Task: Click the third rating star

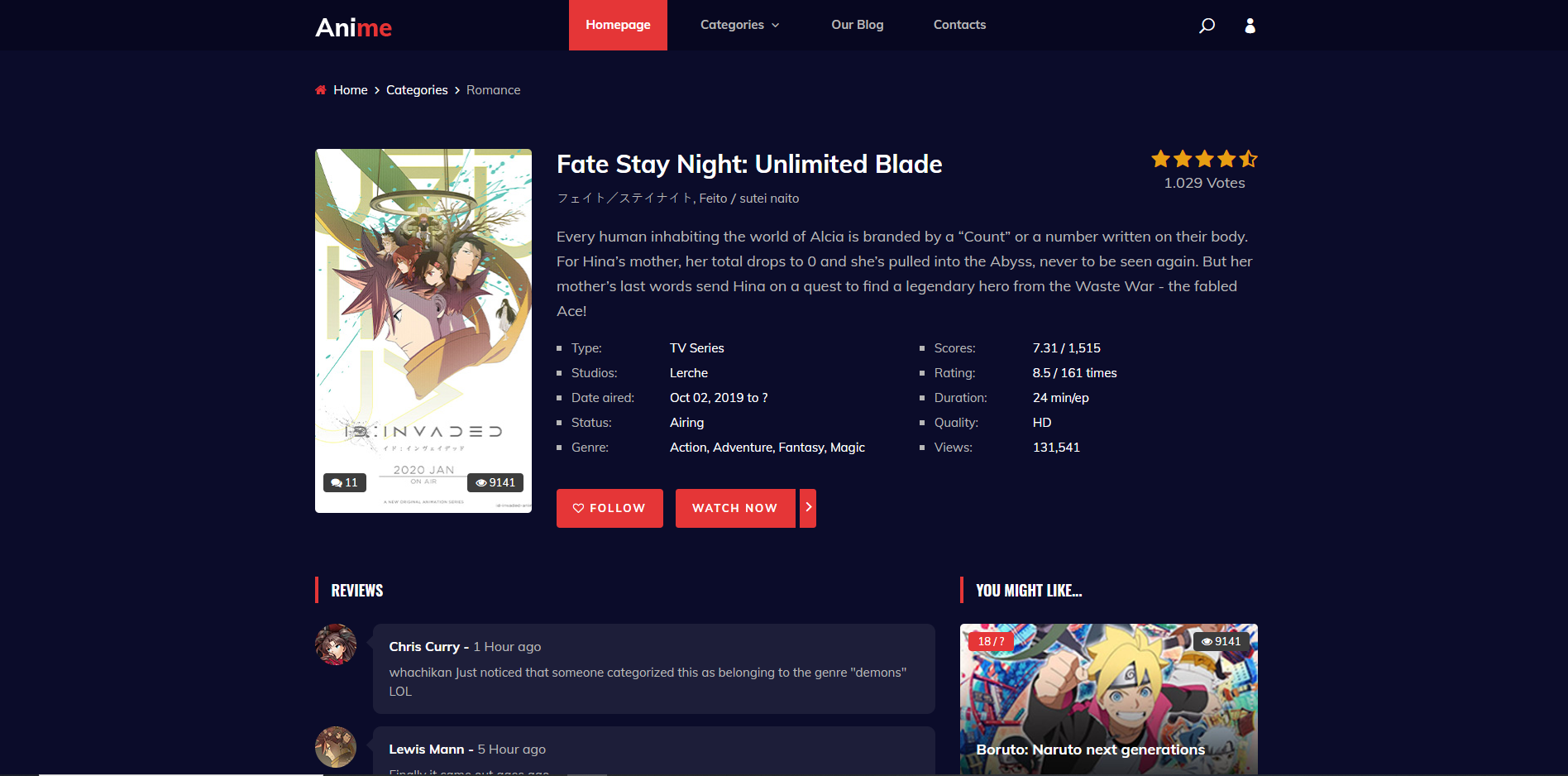Action: pos(1204,159)
